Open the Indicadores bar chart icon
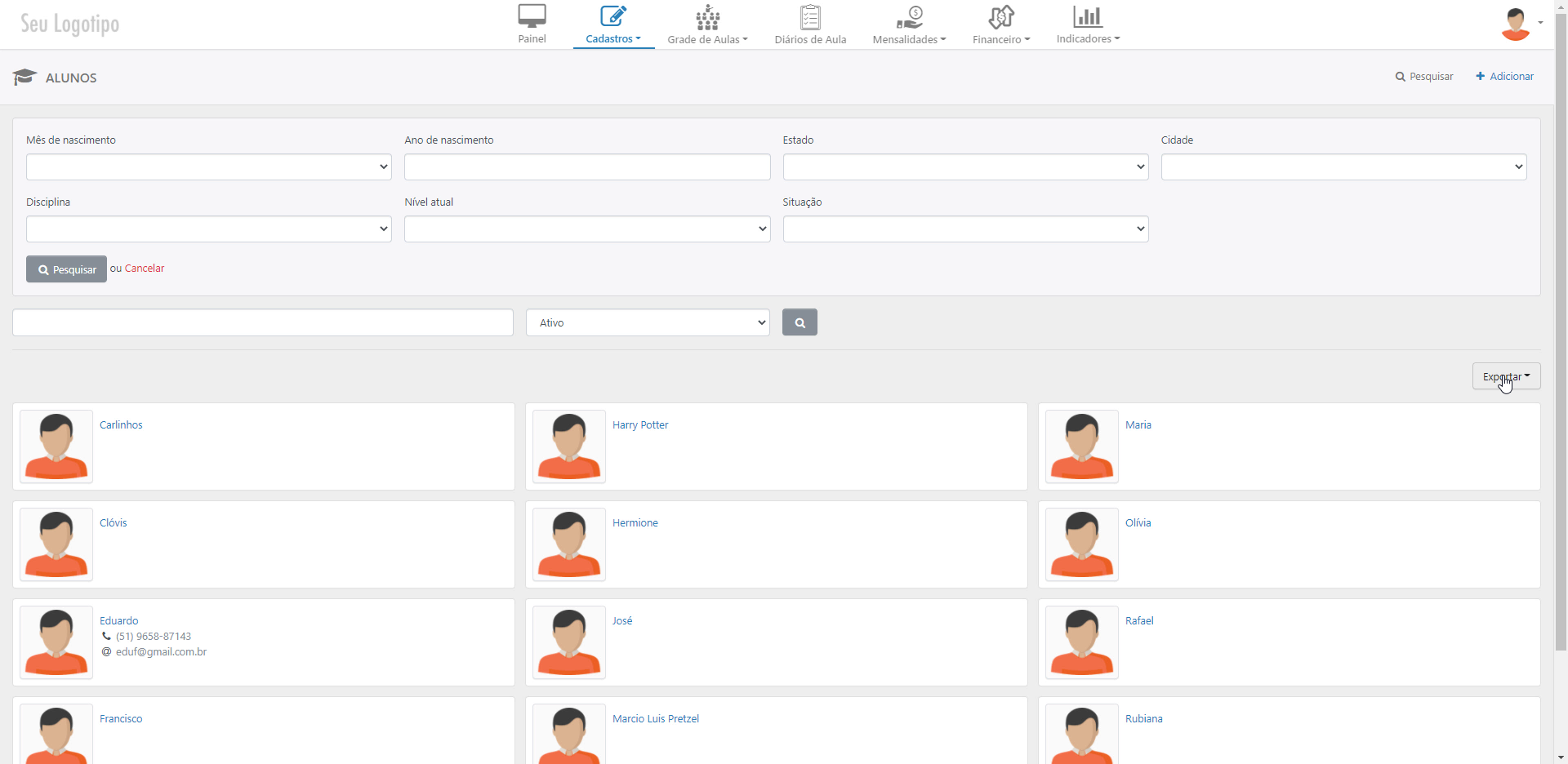The height and width of the screenshot is (764, 1568). [1087, 16]
